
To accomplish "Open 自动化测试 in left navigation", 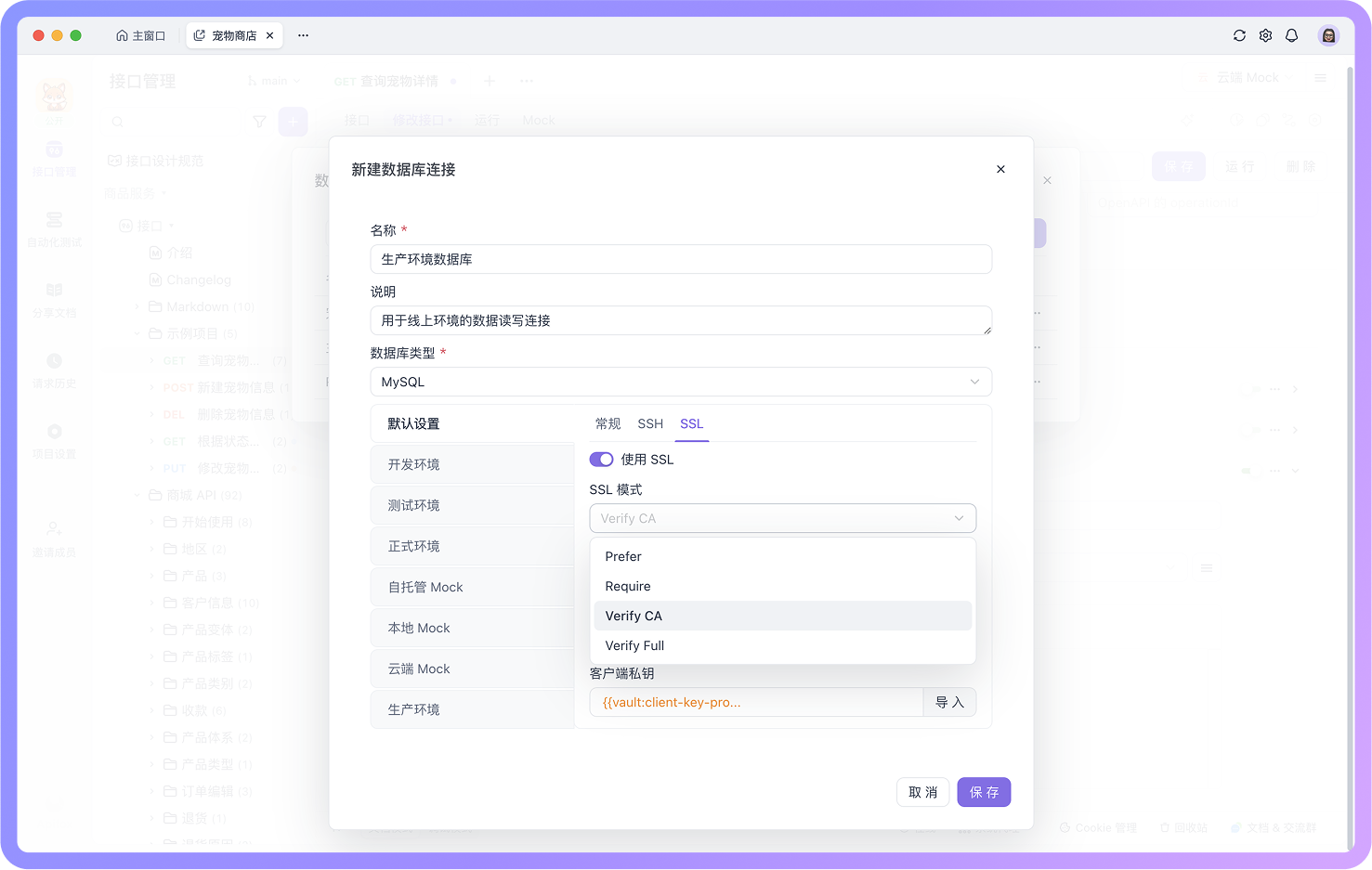I will tap(54, 229).
